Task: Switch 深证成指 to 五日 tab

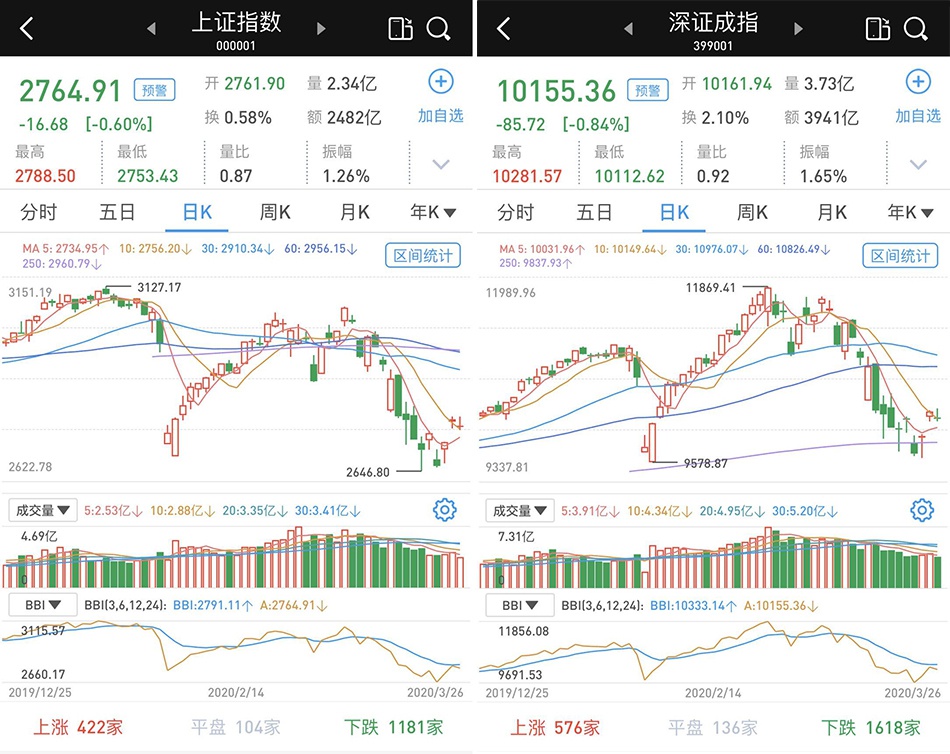Action: (x=594, y=212)
